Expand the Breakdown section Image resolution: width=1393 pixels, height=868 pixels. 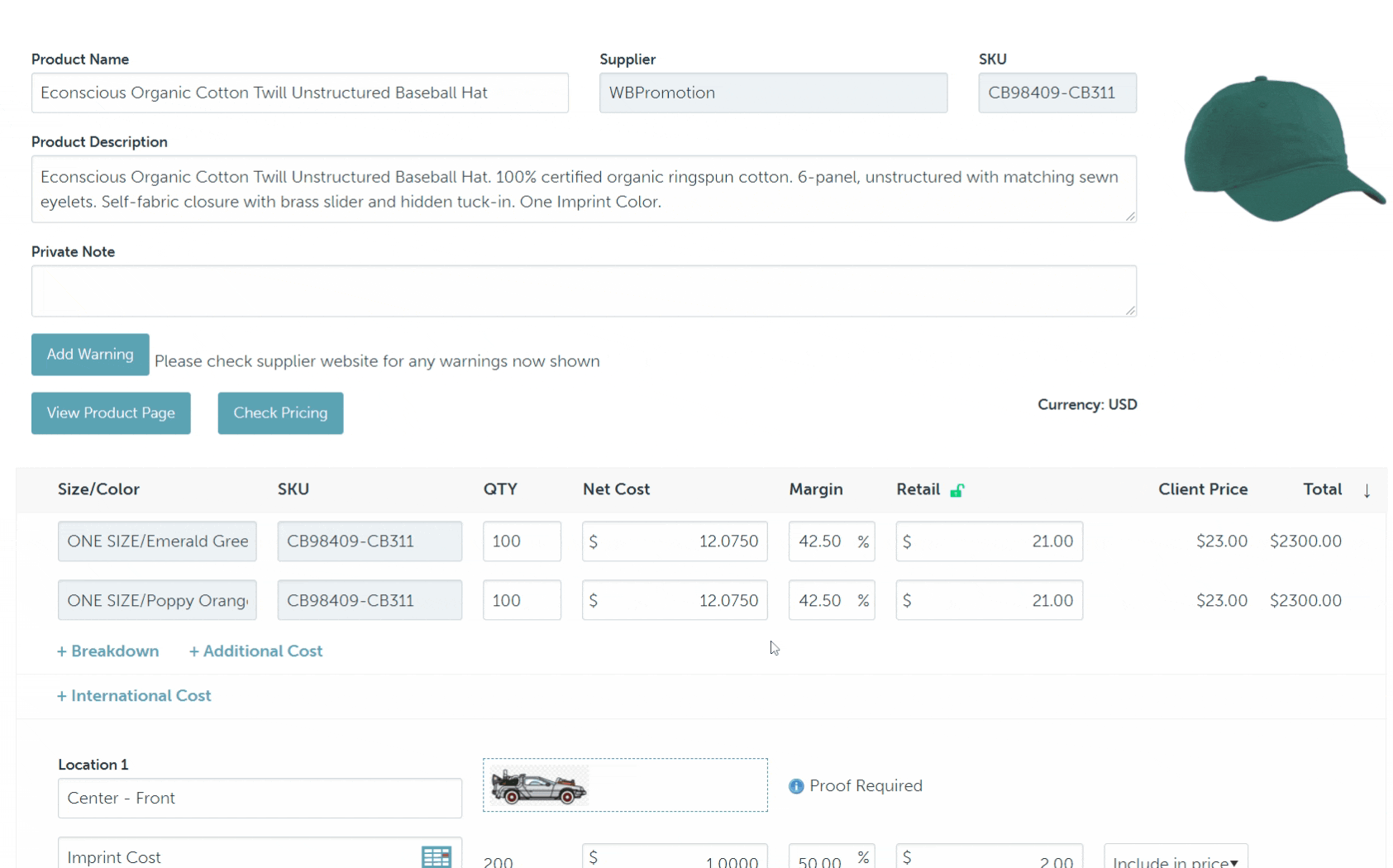(108, 651)
